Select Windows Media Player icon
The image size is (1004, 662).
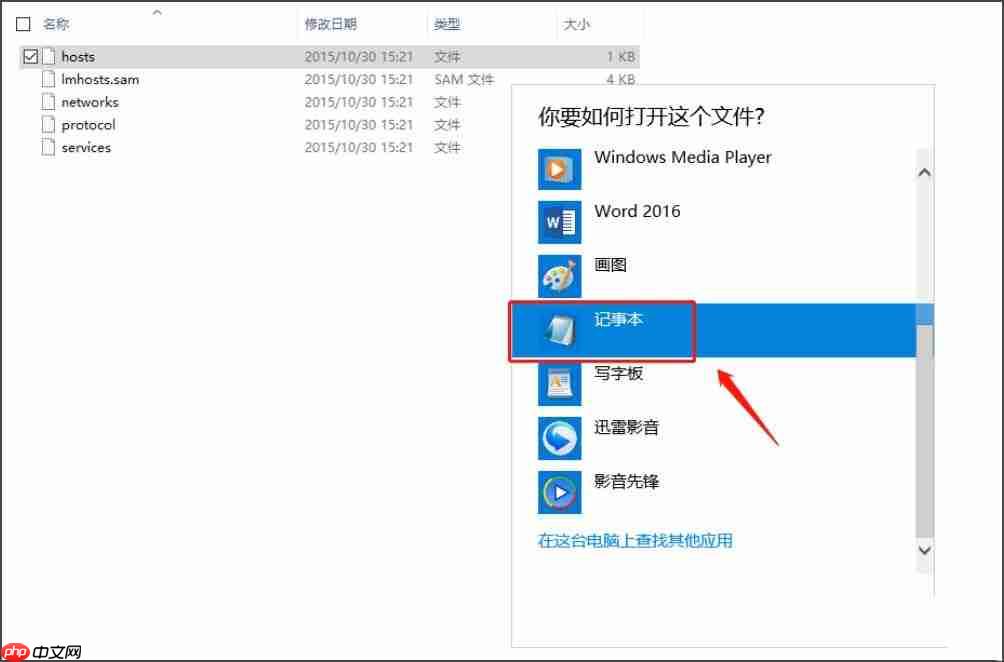coord(559,168)
